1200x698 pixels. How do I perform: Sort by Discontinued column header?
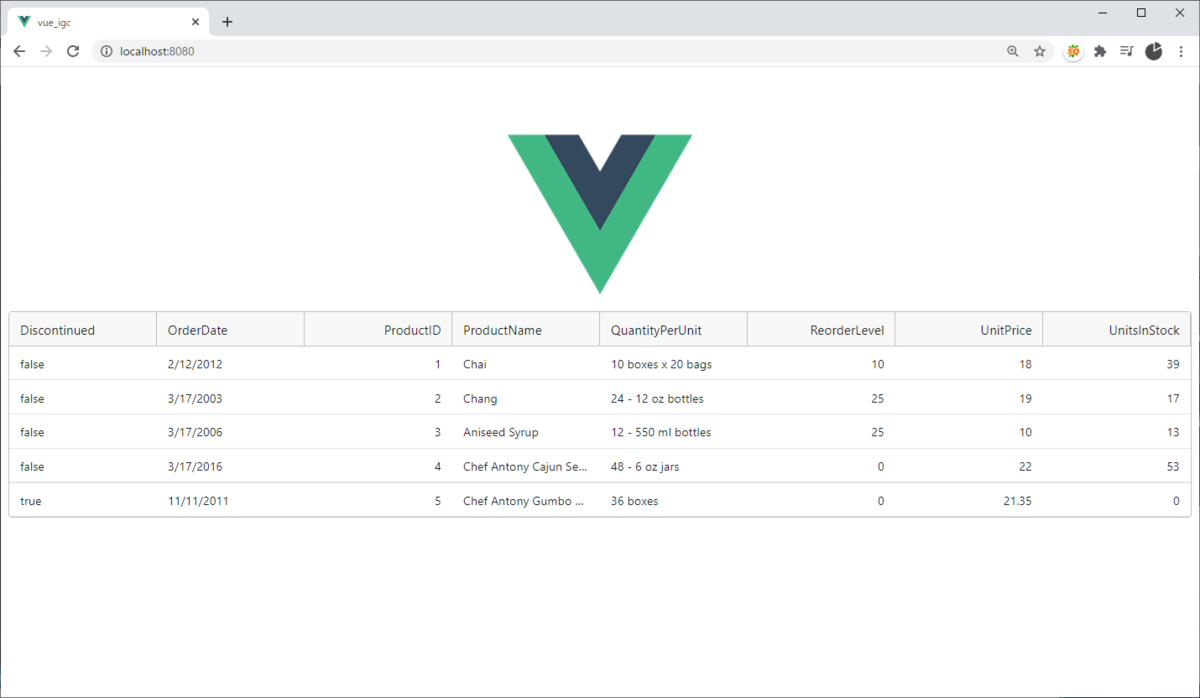tap(83, 330)
